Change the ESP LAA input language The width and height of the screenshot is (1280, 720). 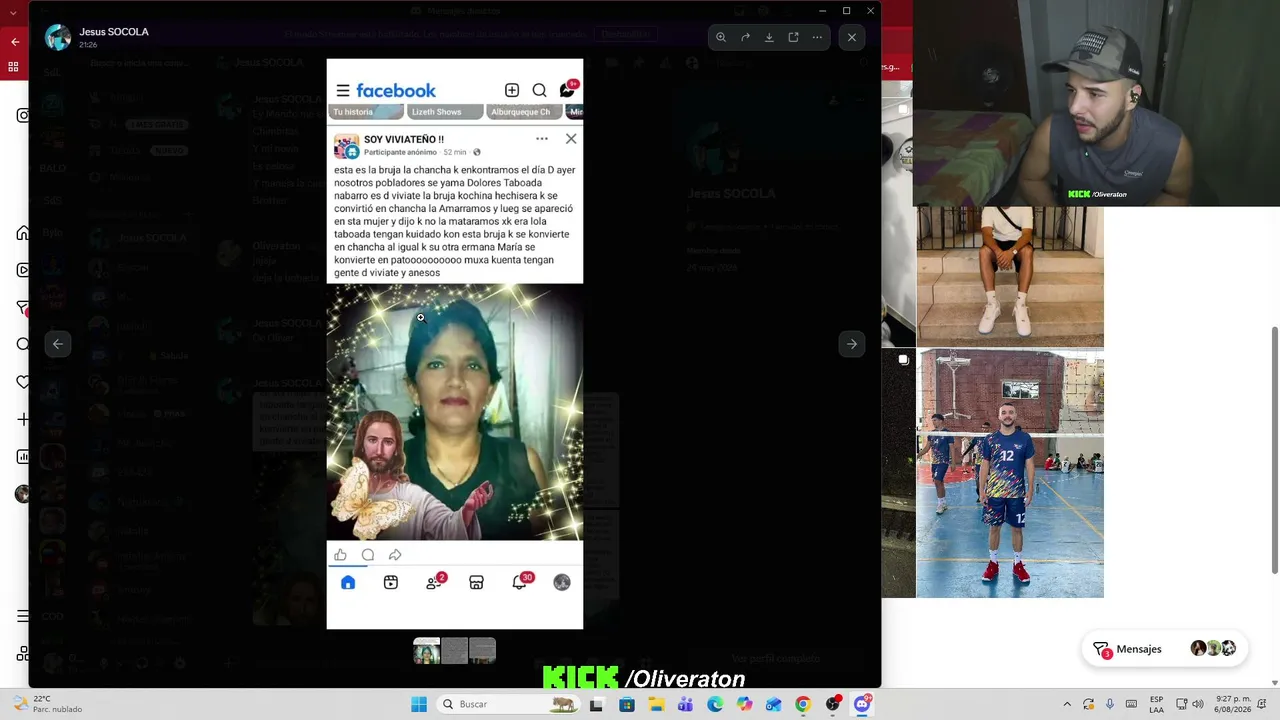pos(1157,704)
